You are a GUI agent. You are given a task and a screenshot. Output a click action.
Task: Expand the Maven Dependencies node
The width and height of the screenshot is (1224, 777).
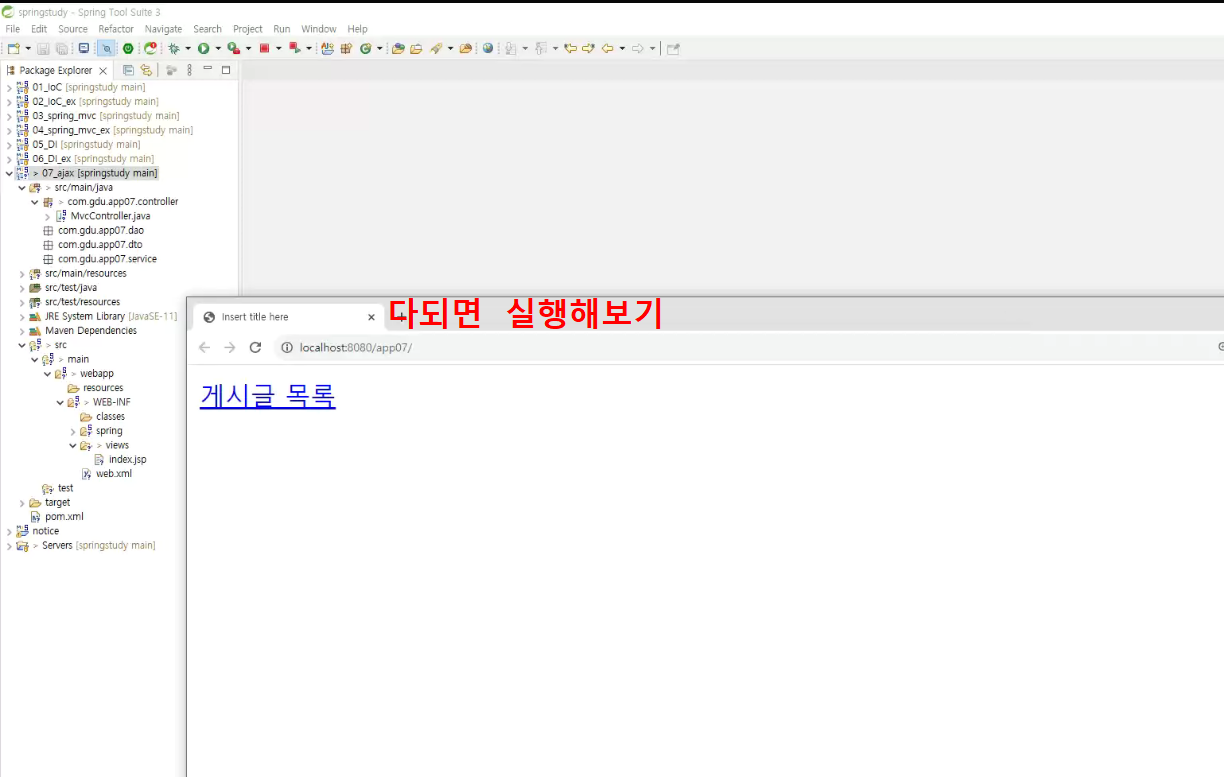(x=22, y=330)
